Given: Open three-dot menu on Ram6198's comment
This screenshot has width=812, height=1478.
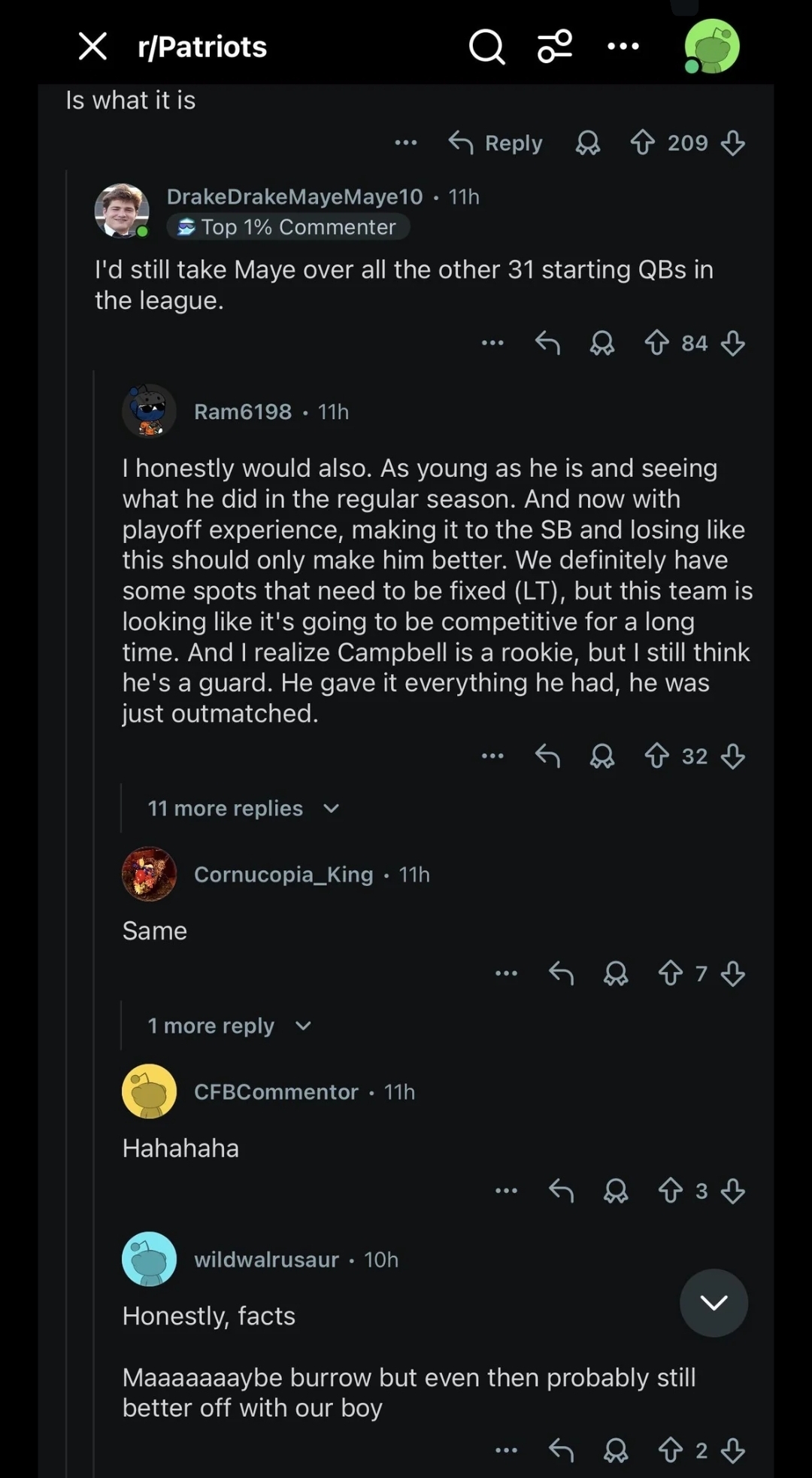Looking at the screenshot, I should tap(492, 756).
